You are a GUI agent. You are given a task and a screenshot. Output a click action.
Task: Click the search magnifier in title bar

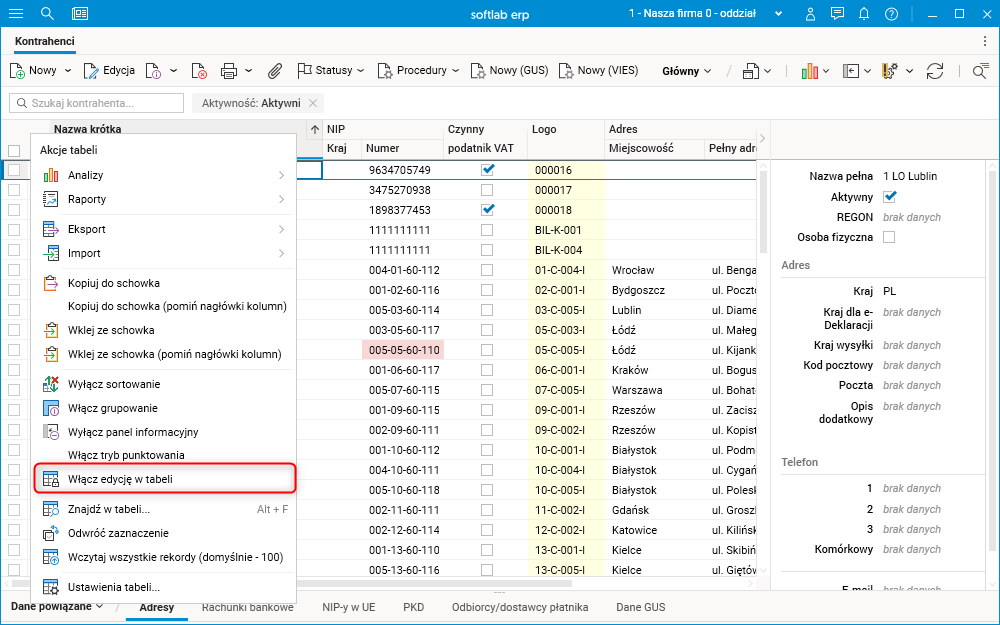(47, 14)
